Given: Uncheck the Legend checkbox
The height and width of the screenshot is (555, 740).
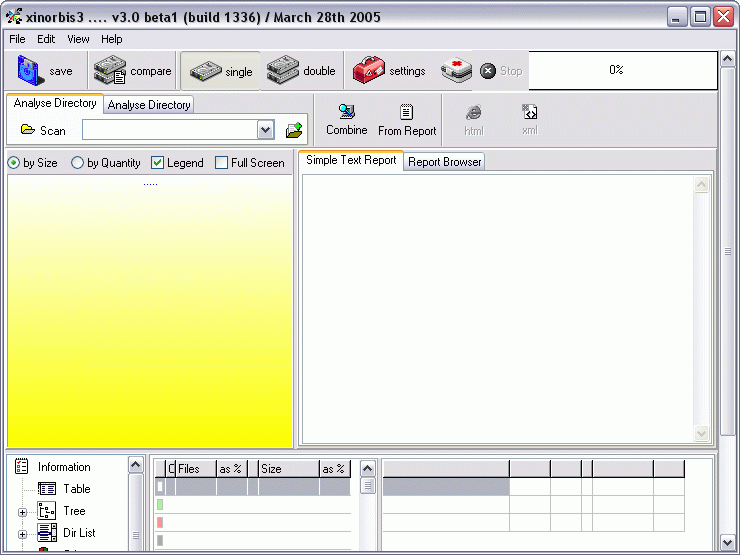Looking at the screenshot, I should [157, 163].
